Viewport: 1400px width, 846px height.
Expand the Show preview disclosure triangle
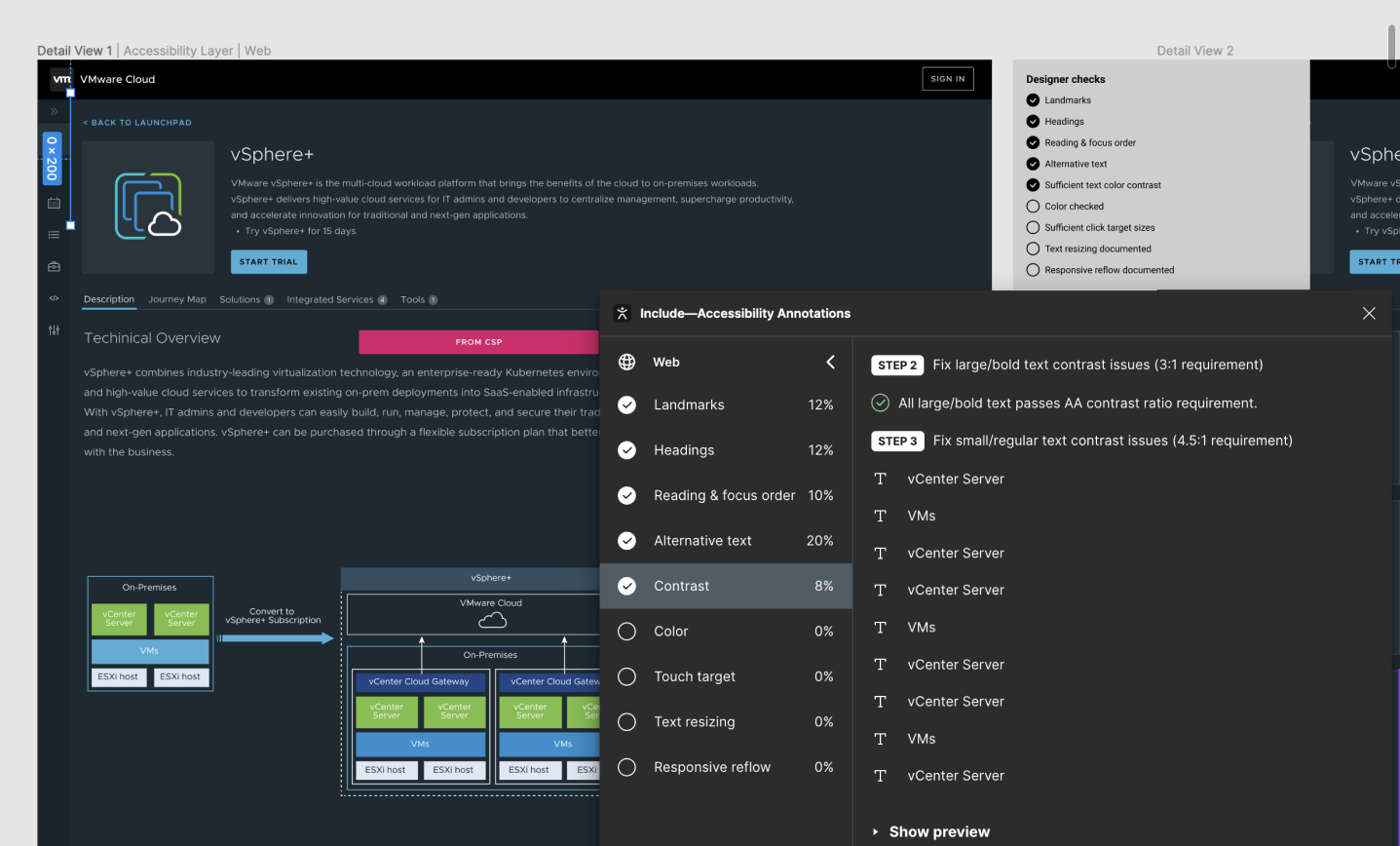[x=876, y=831]
